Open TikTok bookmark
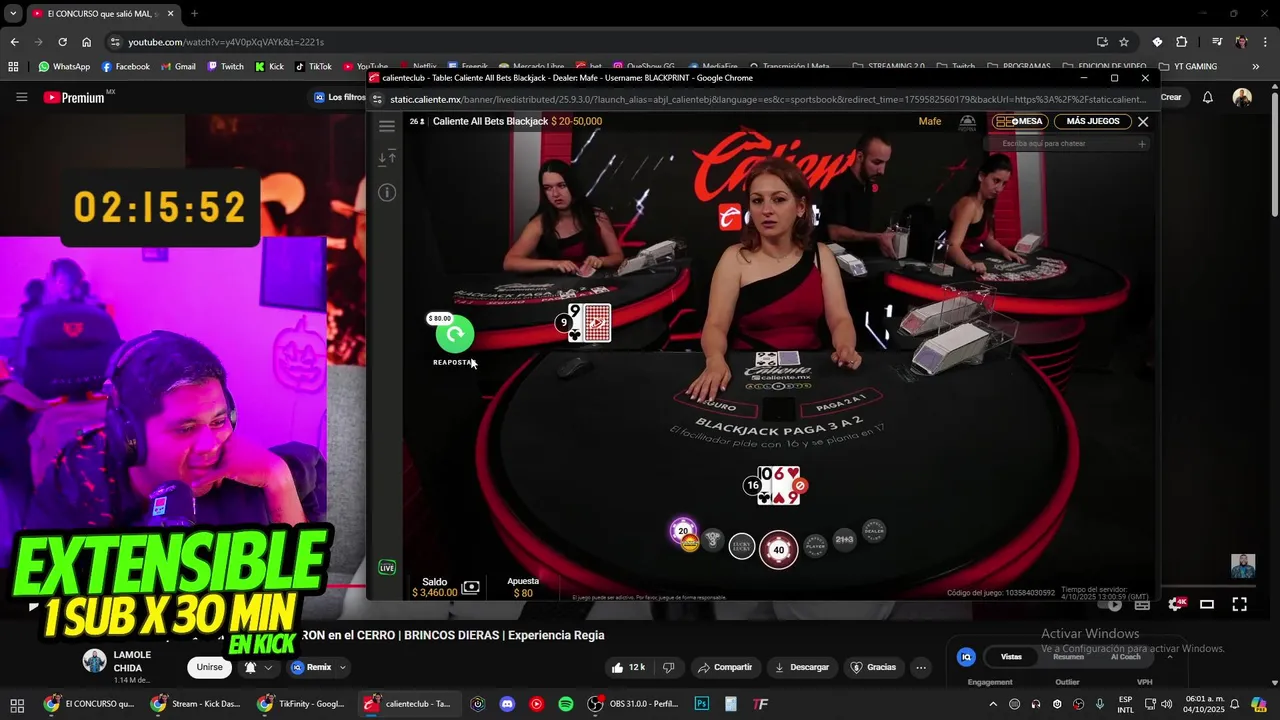The image size is (1280, 720). point(313,66)
